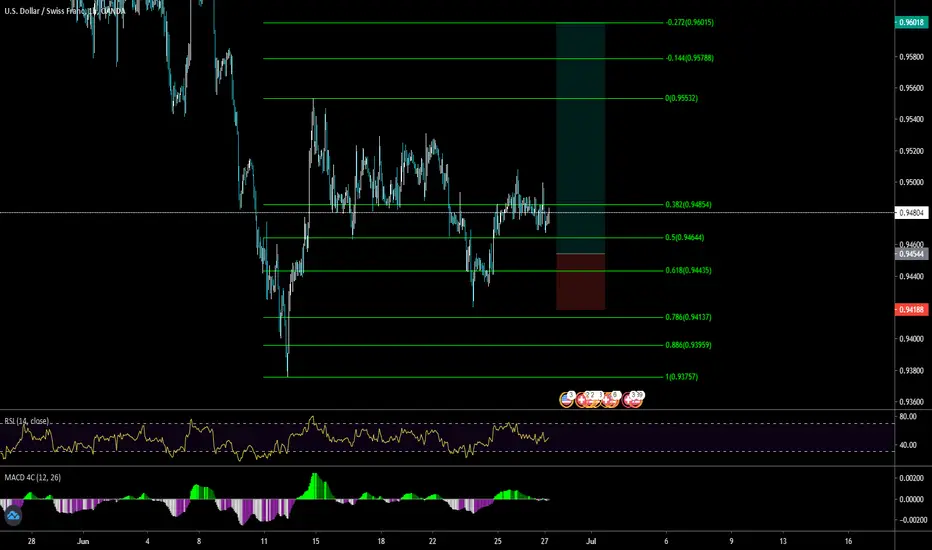Click the 0.00200 value on the MACD scale
Screen dimensions: 932x550
(x=911, y=478)
